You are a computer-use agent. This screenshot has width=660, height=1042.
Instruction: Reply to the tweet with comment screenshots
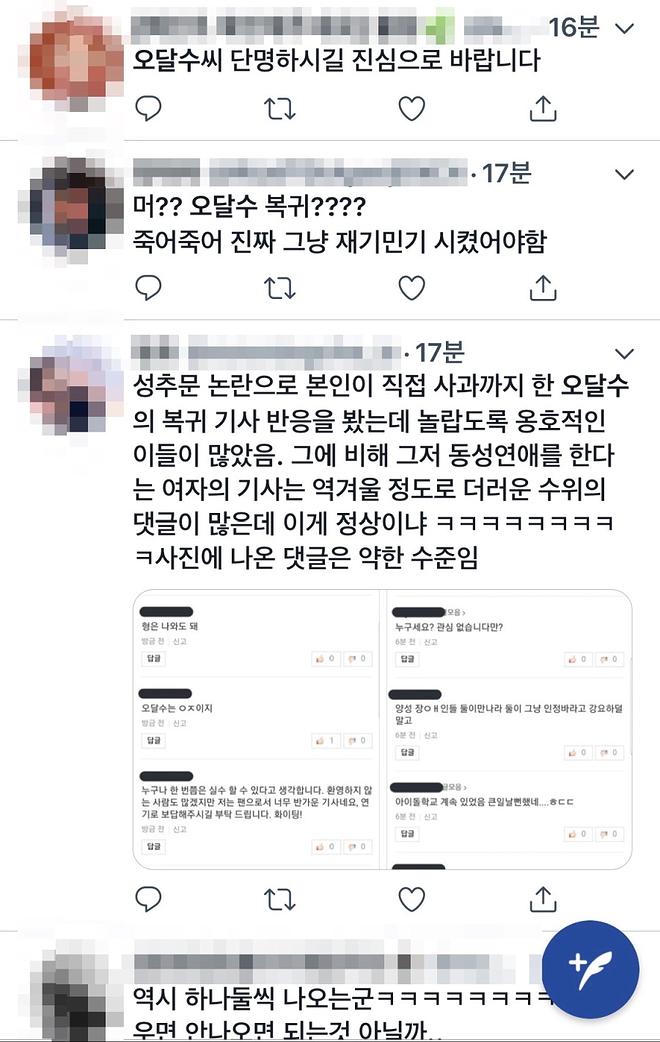click(148, 899)
